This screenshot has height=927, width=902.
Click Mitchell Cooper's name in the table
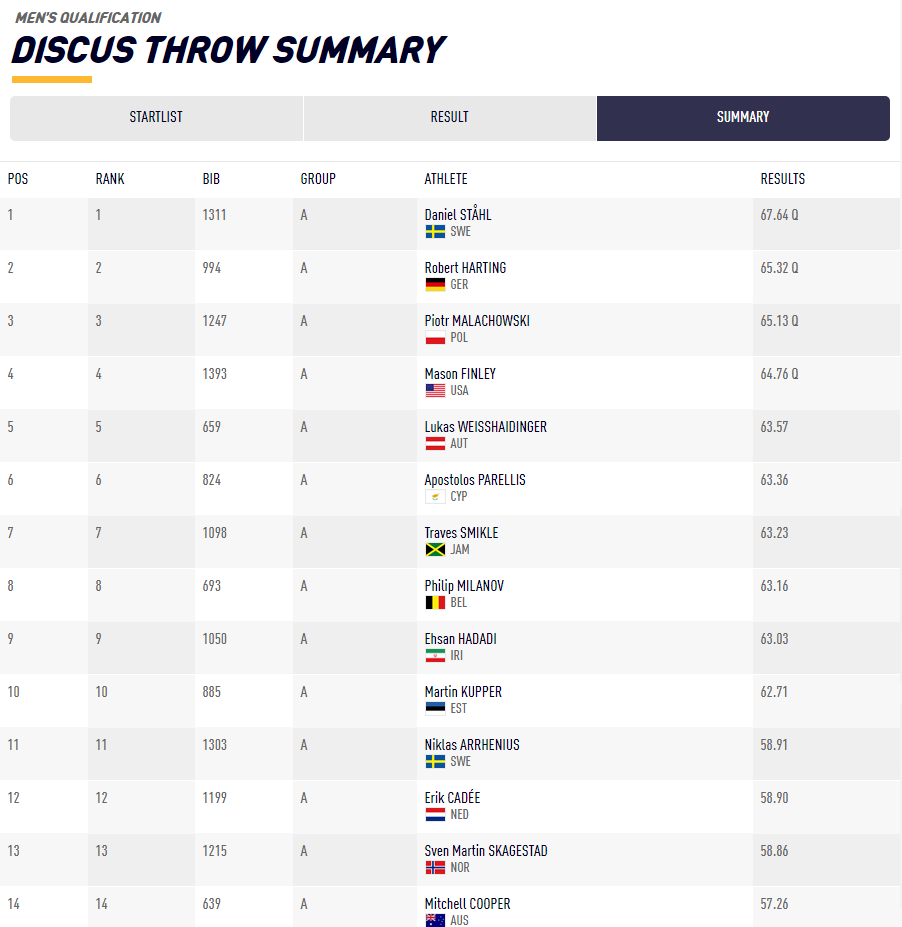click(467, 904)
